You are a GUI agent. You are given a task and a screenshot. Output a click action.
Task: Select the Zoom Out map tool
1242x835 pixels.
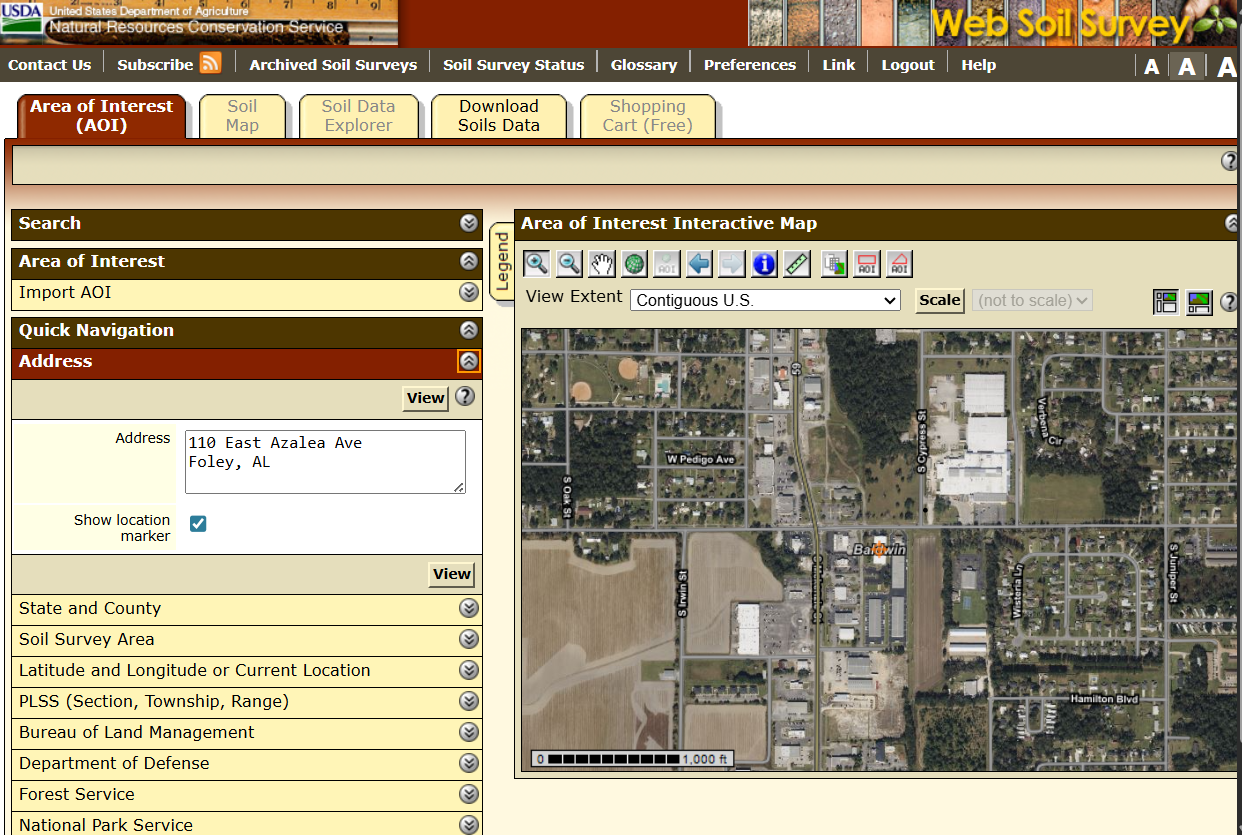569,264
